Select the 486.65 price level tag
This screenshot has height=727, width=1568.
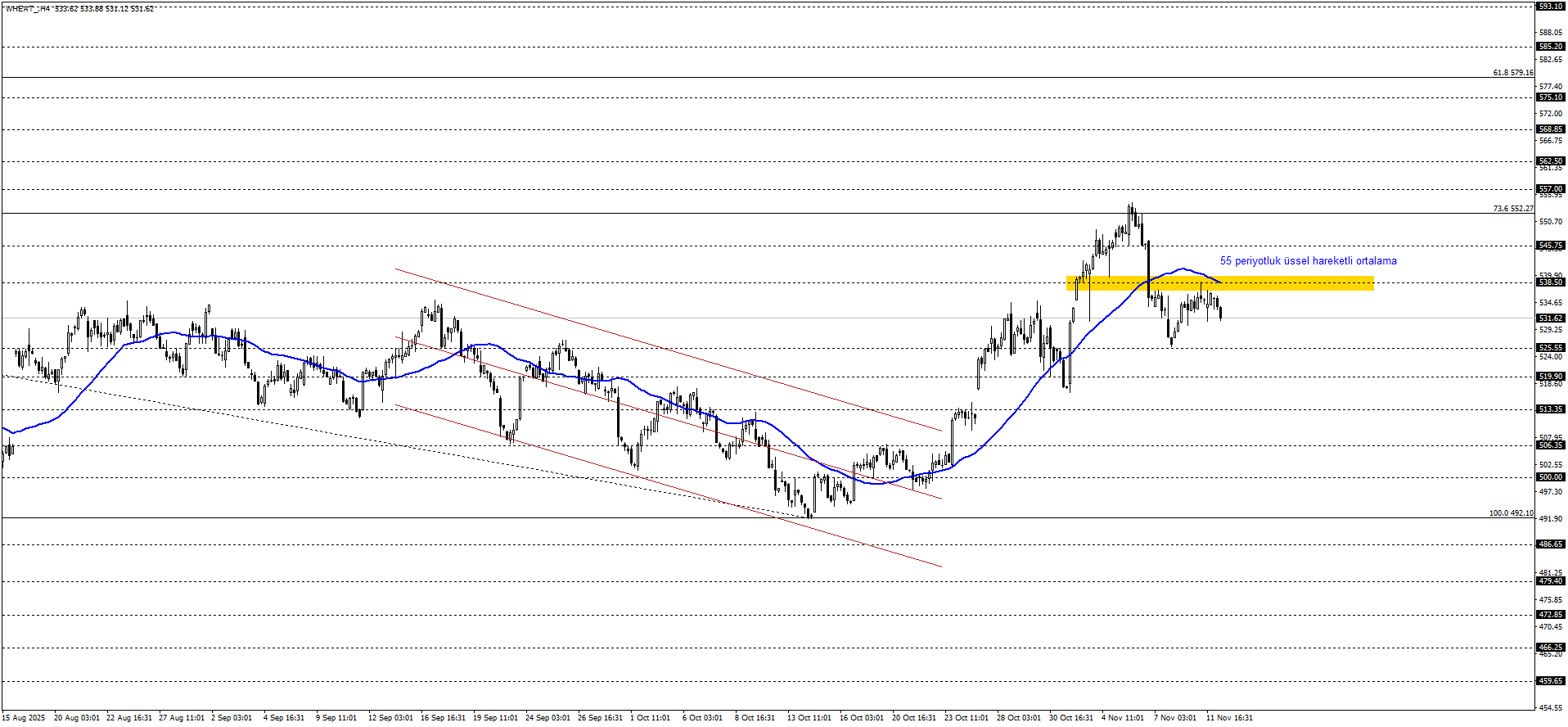click(x=1550, y=544)
